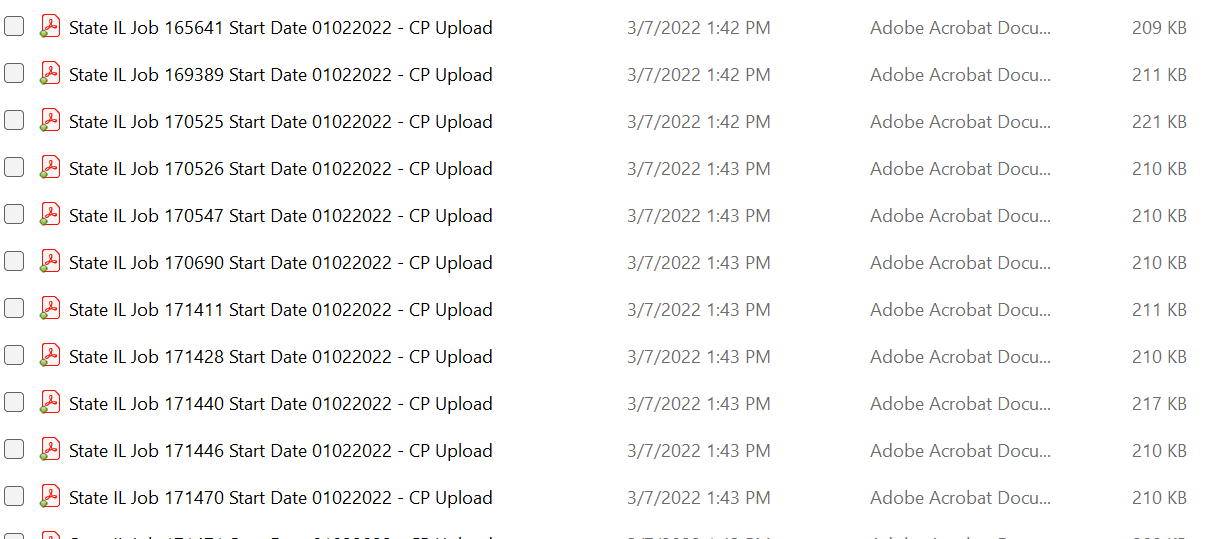The image size is (1228, 539).
Task: Click the PDF icon for Job 171428
Action: point(49,356)
